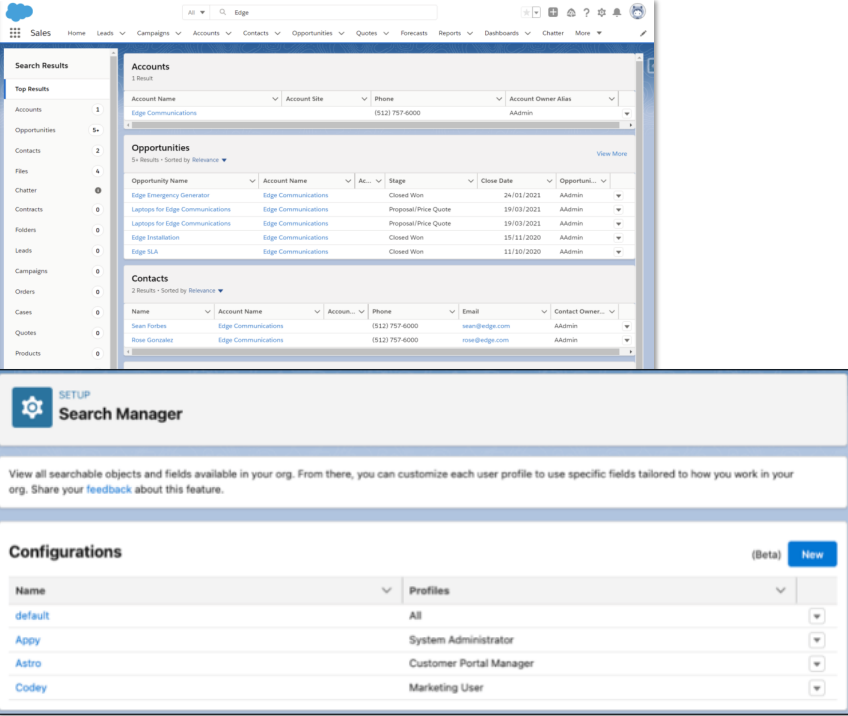Viewport: 848px width, 716px height.
Task: Open the notifications bell icon
Action: click(617, 12)
